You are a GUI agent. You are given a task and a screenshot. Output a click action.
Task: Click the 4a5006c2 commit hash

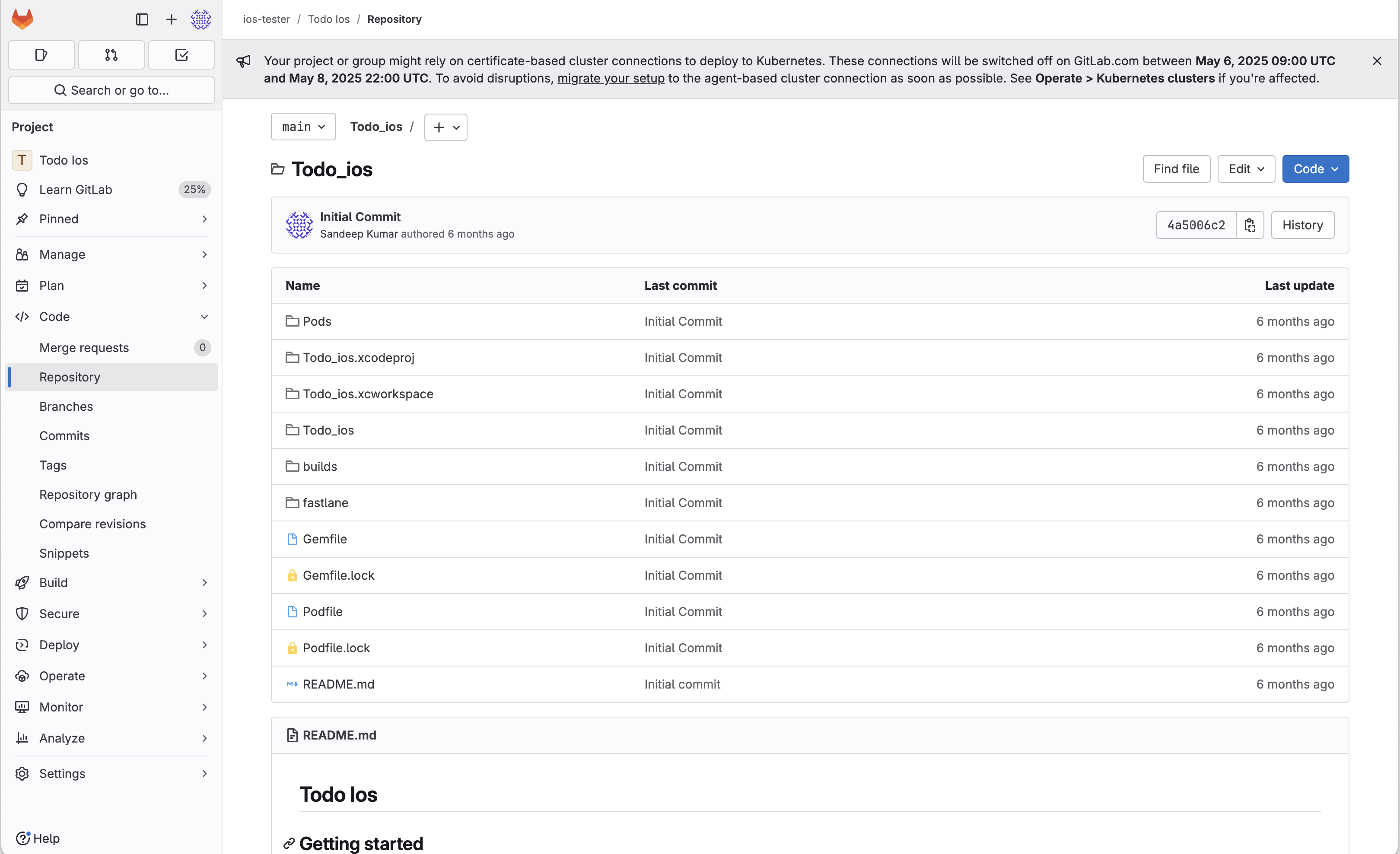[1196, 225]
